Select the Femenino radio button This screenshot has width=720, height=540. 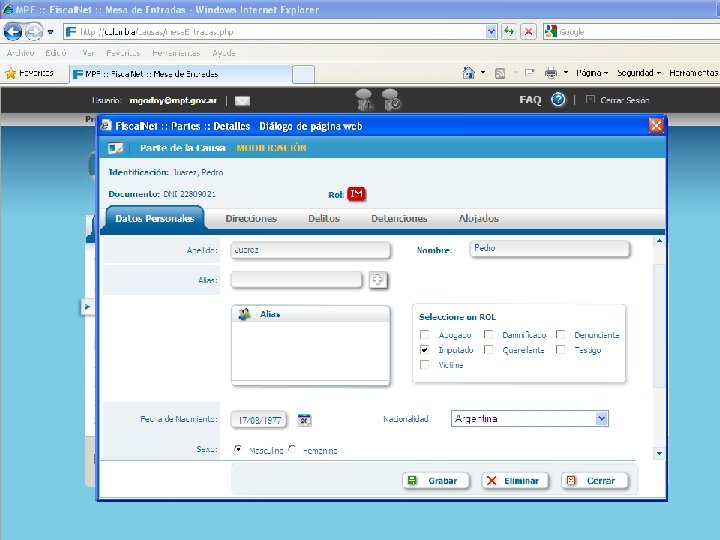pyautogui.click(x=292, y=449)
